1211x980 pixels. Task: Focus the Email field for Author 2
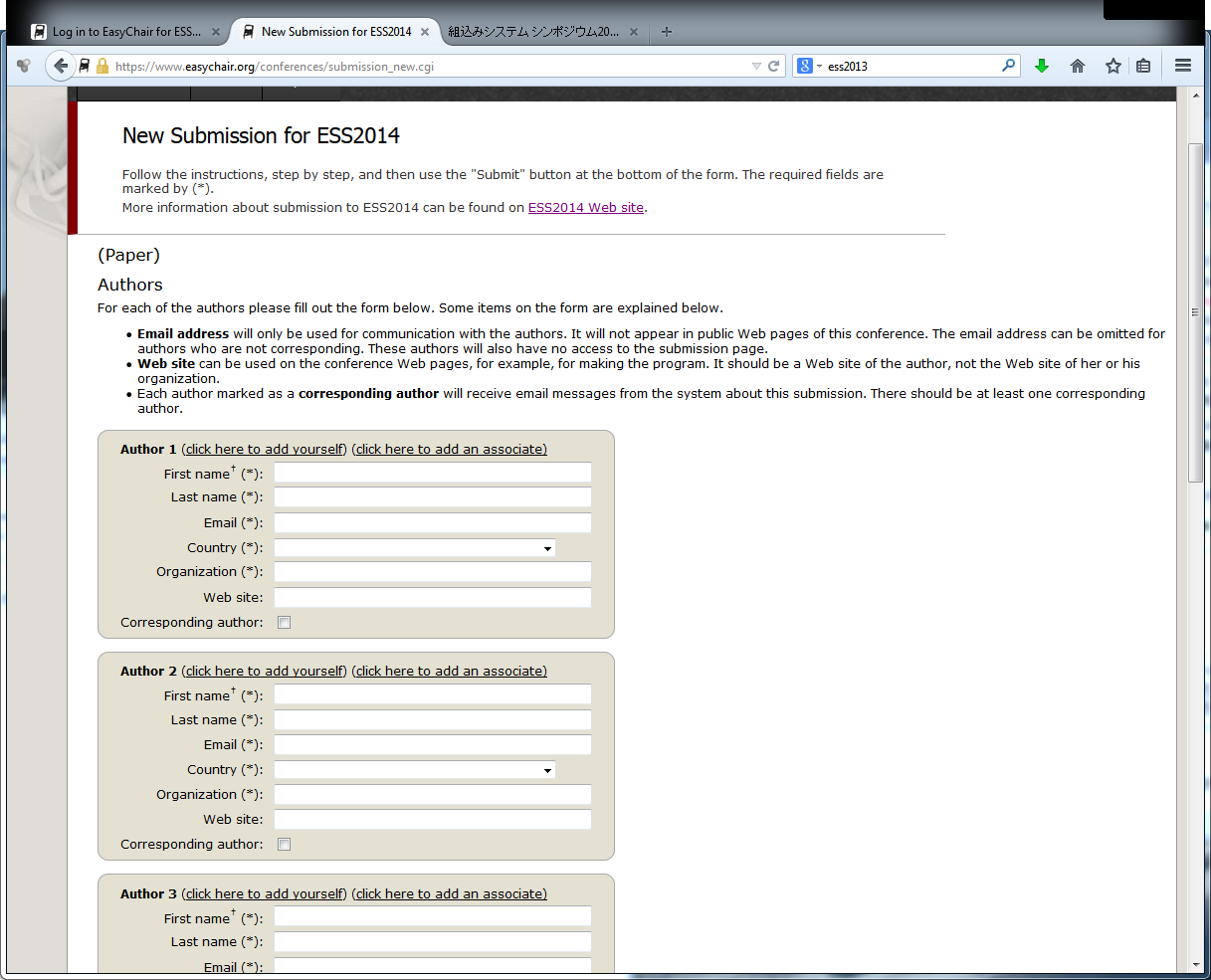pyautogui.click(x=433, y=745)
